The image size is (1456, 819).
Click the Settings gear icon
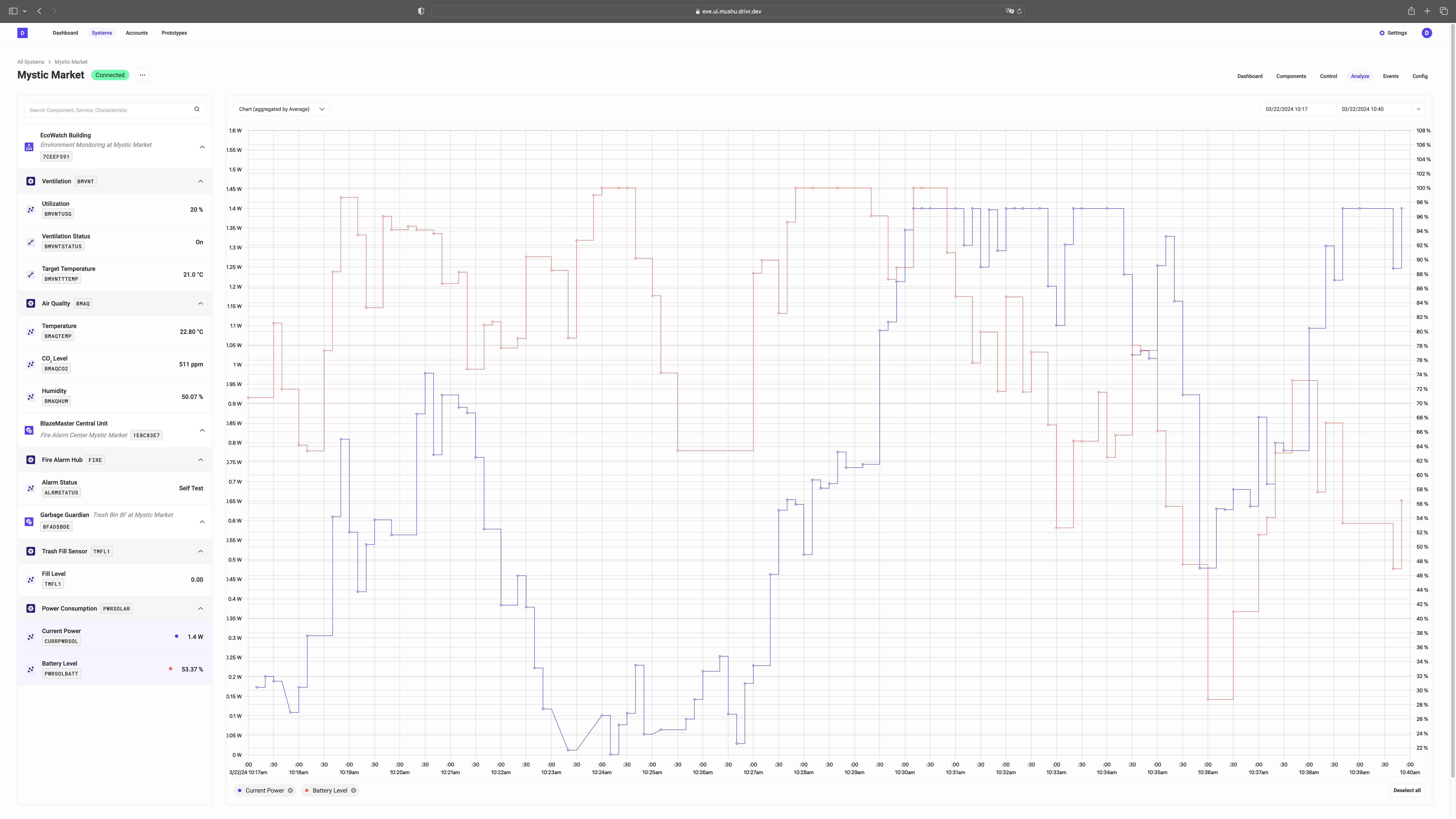(1382, 33)
